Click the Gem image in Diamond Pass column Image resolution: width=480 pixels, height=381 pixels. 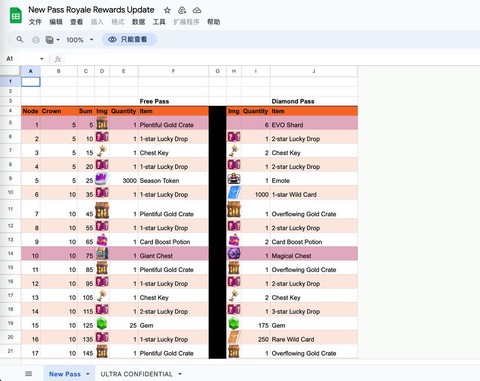coord(234,324)
